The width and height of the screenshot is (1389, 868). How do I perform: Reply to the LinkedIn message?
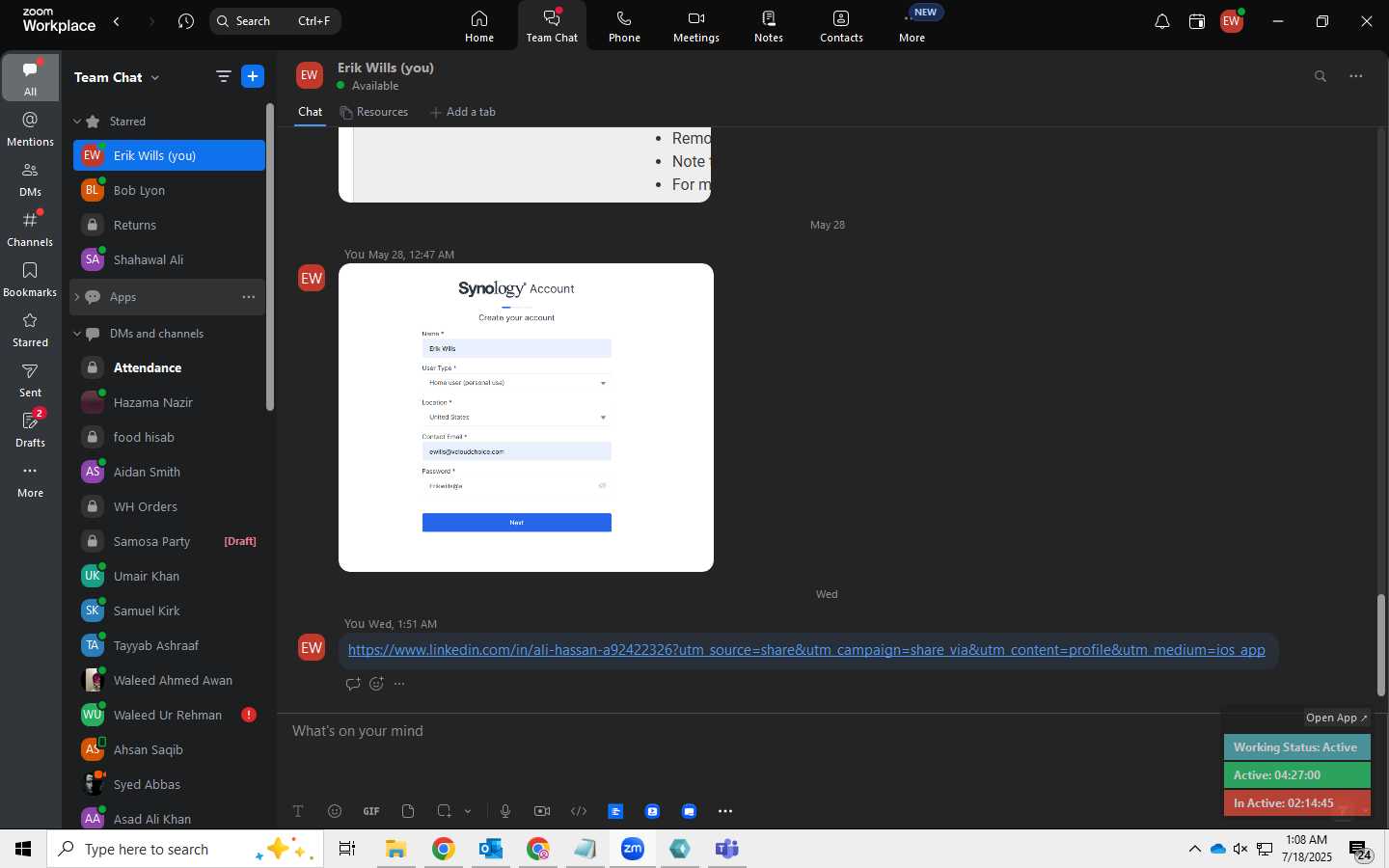tap(353, 684)
